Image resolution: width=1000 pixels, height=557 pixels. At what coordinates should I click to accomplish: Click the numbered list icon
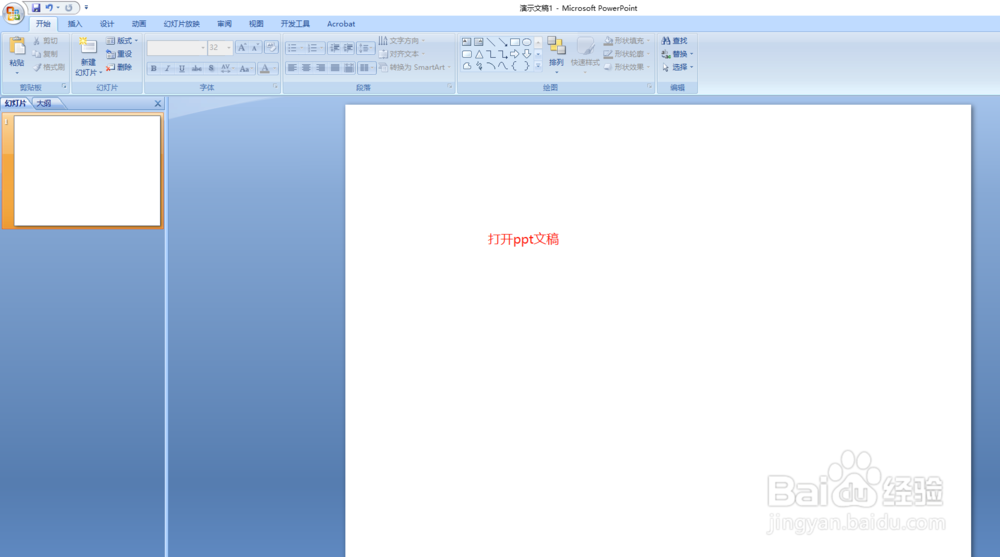click(312, 48)
